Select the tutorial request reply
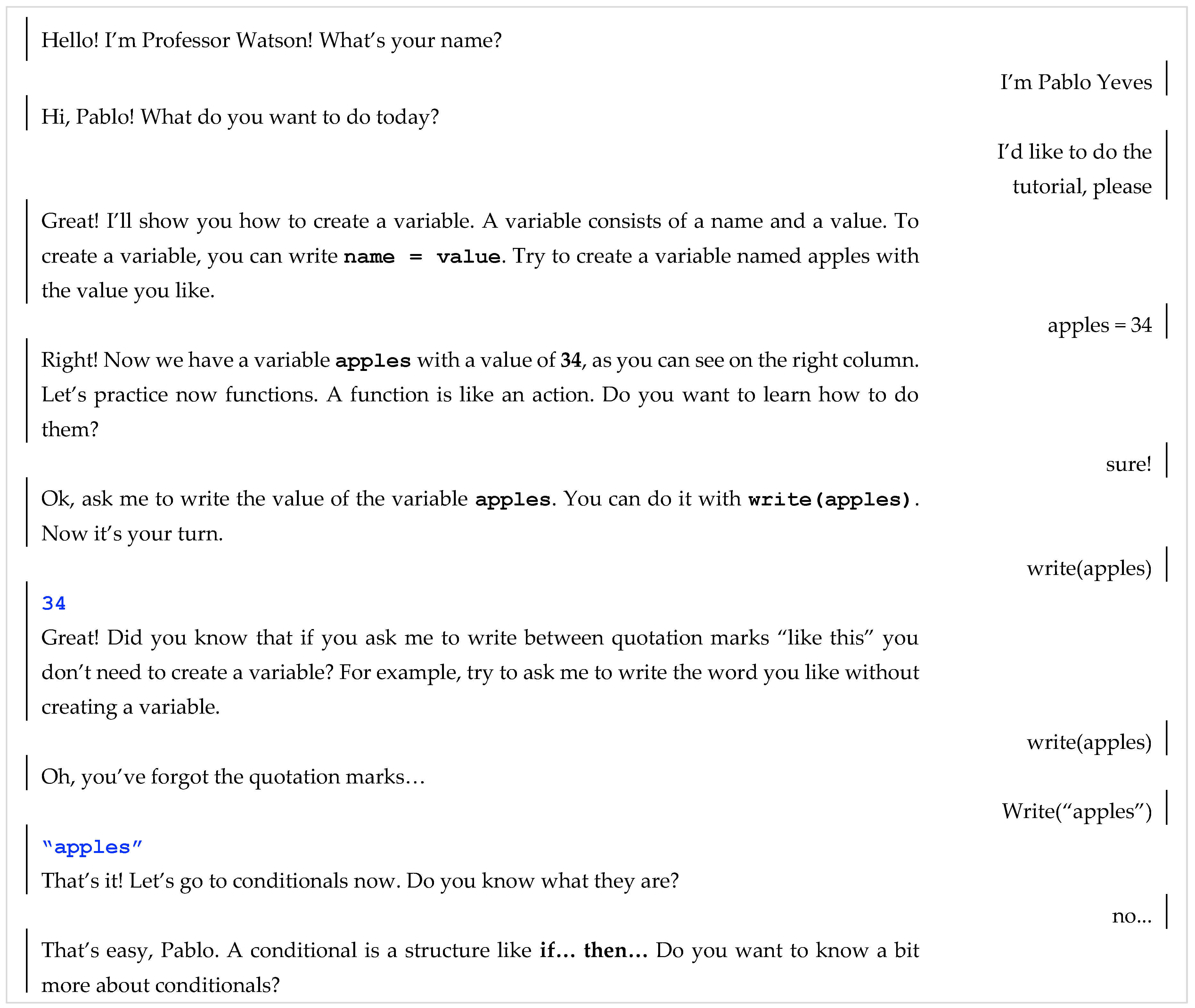This screenshot has height=1008, width=1195. pyautogui.click(x=1074, y=168)
